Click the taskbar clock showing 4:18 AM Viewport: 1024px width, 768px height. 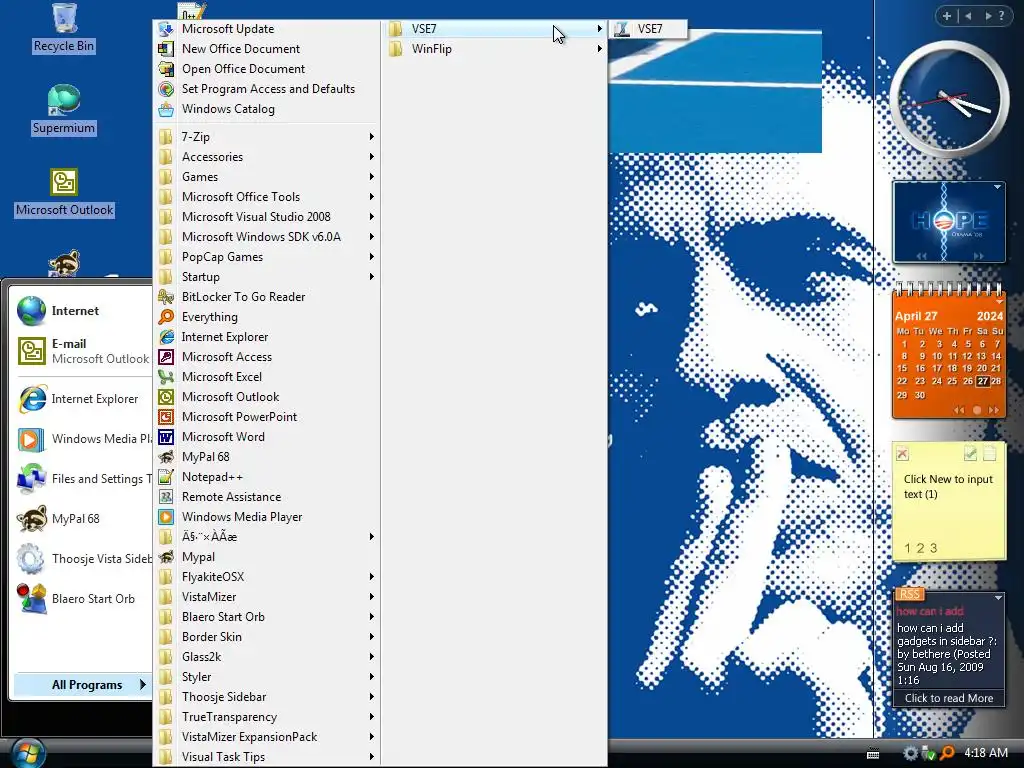[x=986, y=753]
